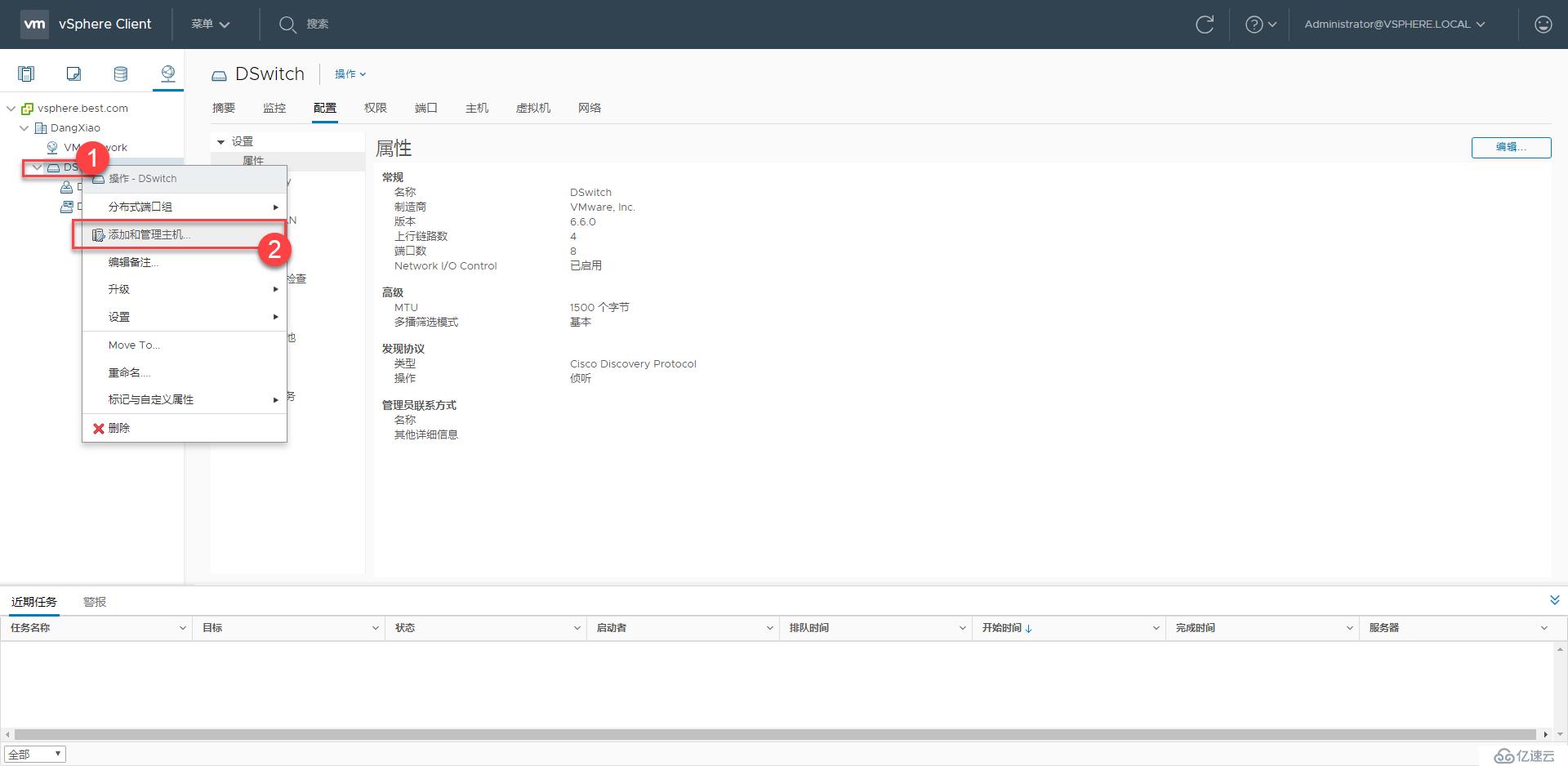The height and width of the screenshot is (766, 1568).
Task: Collapse the 设置 section triangle
Action: [220, 142]
